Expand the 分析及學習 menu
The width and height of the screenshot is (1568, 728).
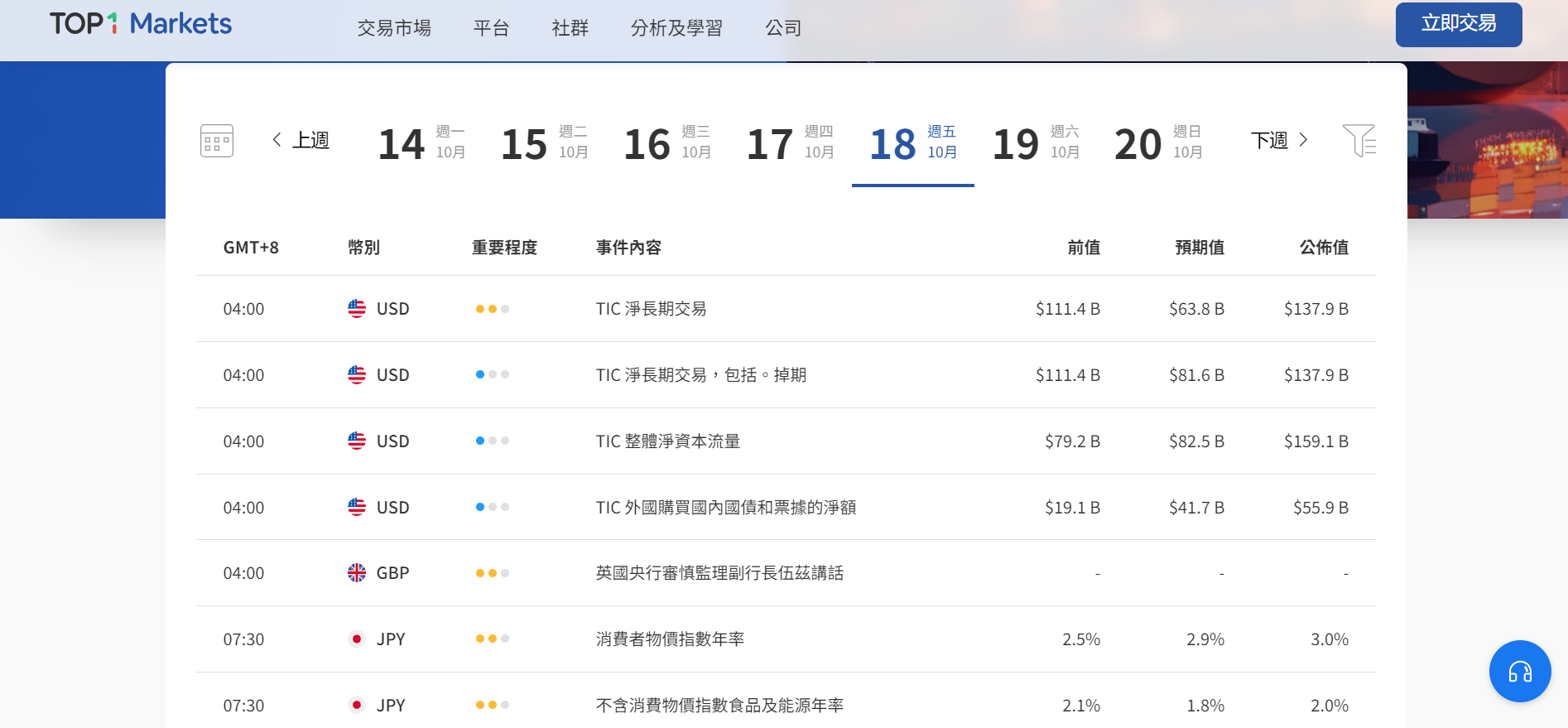[x=676, y=28]
